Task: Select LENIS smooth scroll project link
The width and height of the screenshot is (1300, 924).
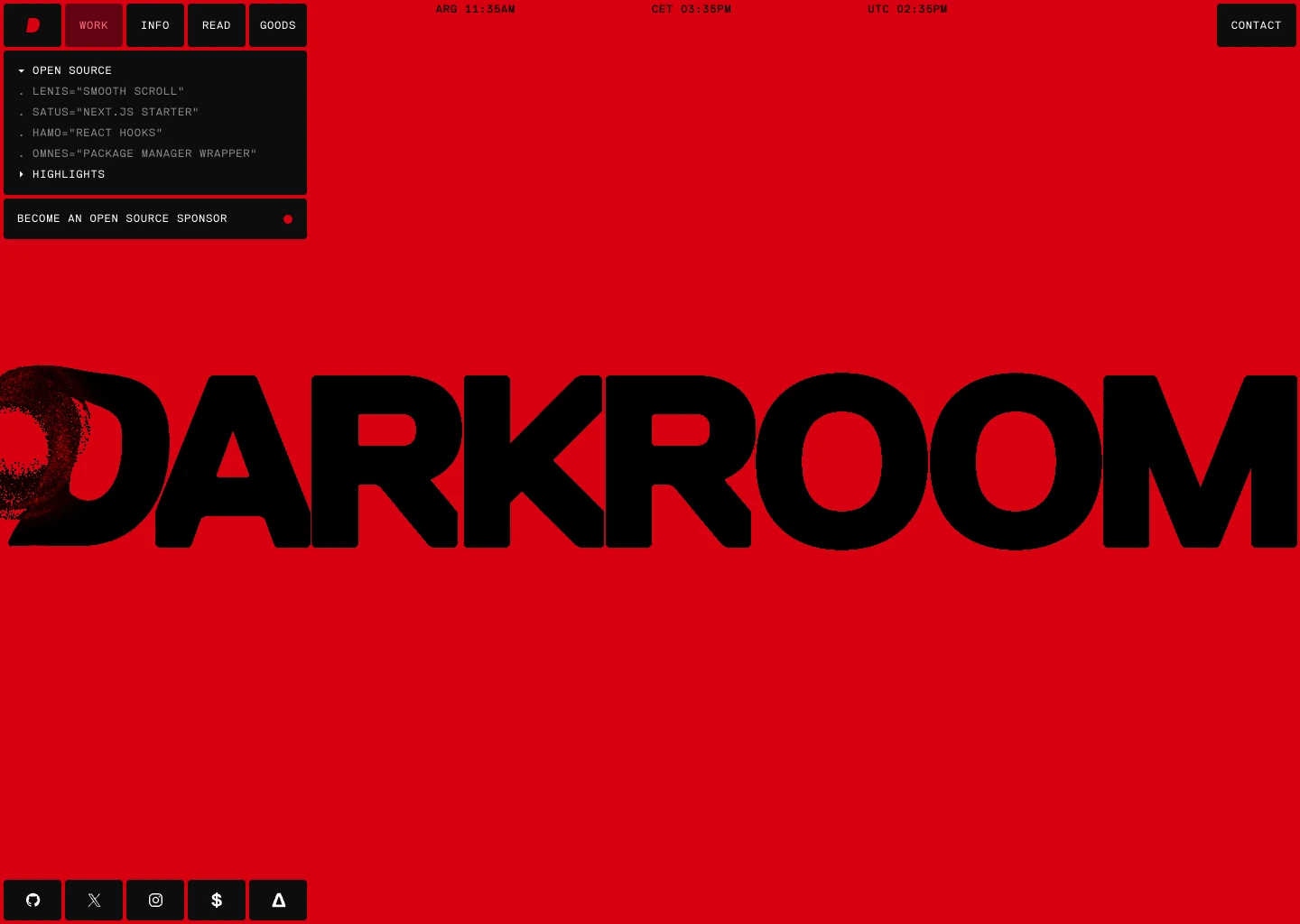Action: coord(108,91)
